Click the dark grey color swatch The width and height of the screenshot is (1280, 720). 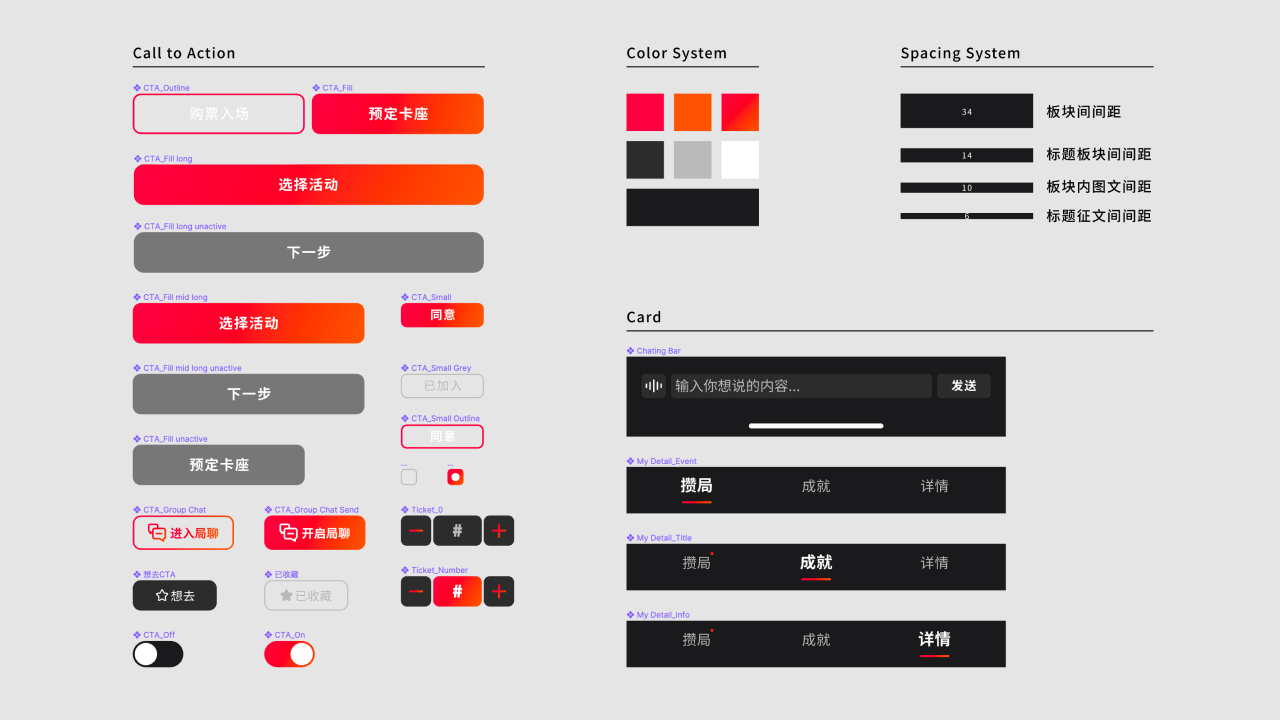pyautogui.click(x=645, y=160)
